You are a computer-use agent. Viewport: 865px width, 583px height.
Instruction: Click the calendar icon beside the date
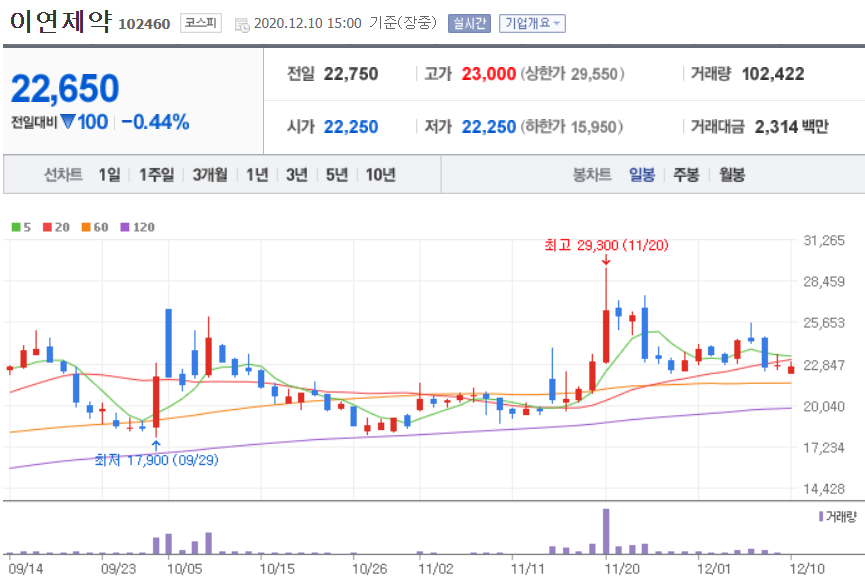pyautogui.click(x=242, y=24)
